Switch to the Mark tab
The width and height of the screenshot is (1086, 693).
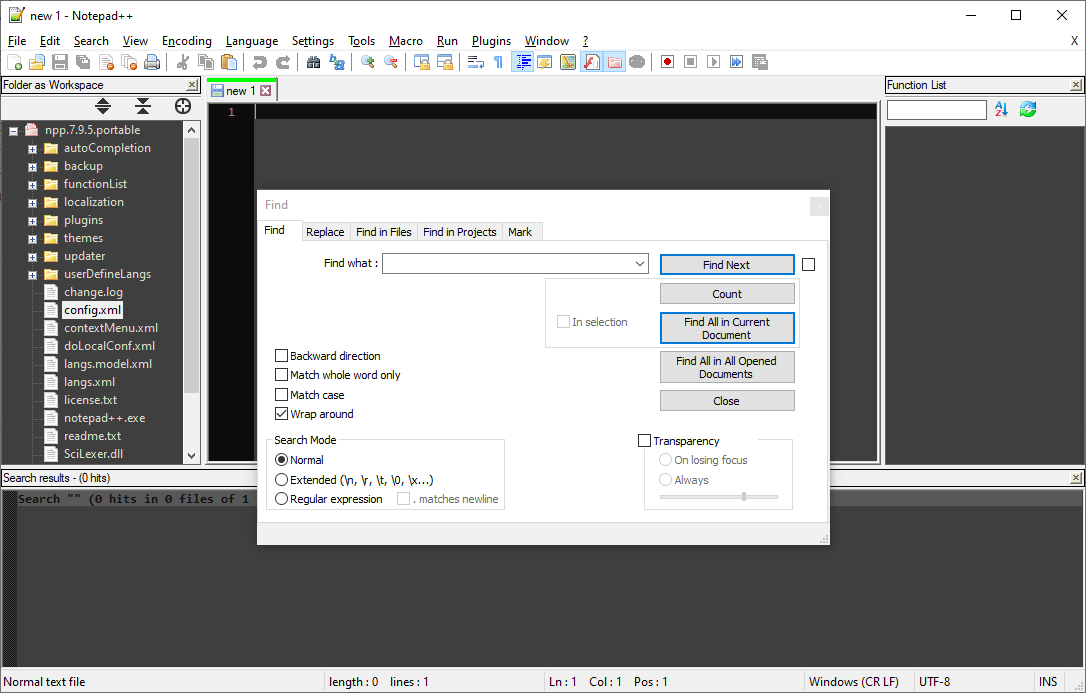tap(519, 232)
